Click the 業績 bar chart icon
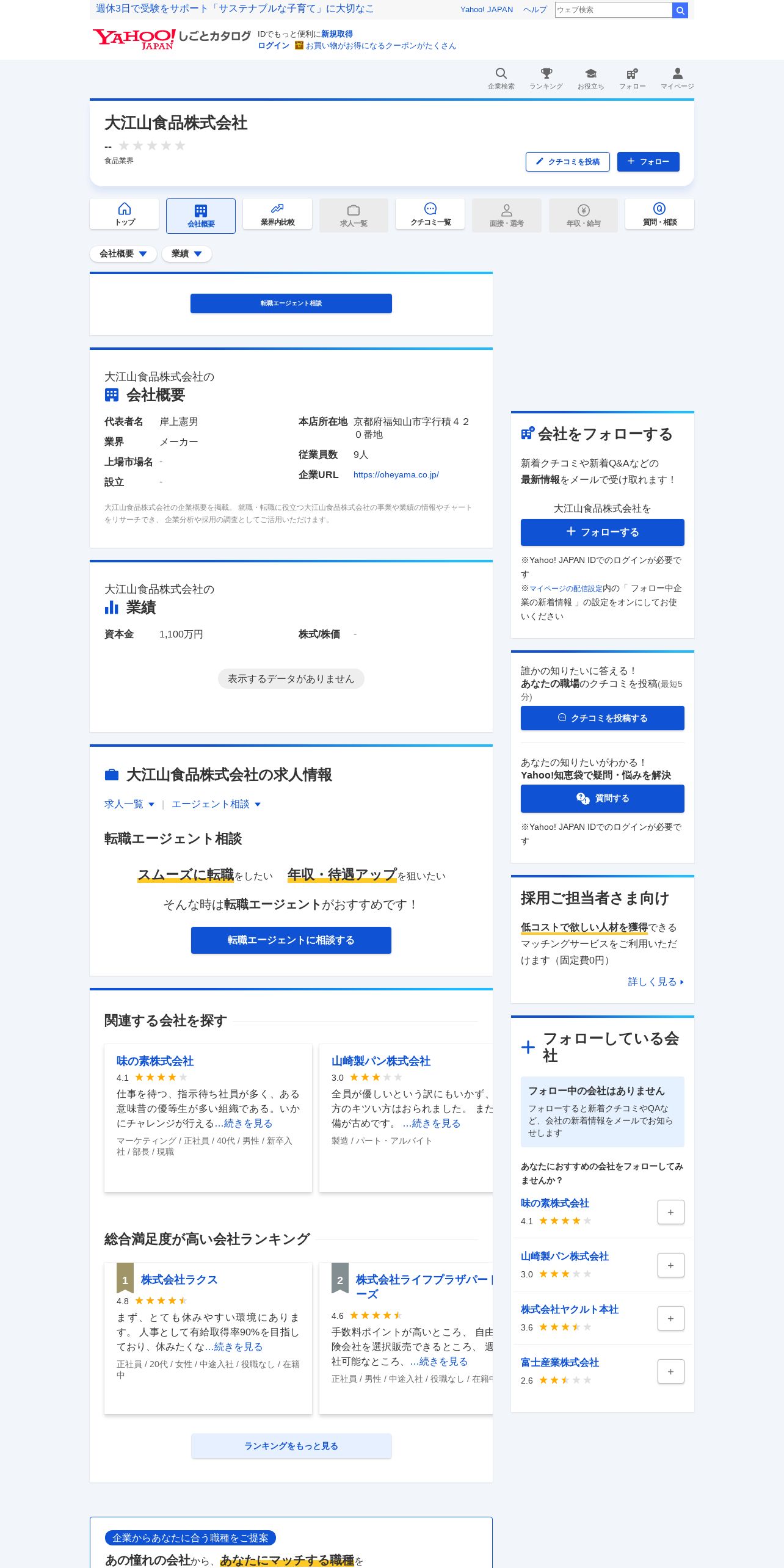 pyautogui.click(x=112, y=608)
